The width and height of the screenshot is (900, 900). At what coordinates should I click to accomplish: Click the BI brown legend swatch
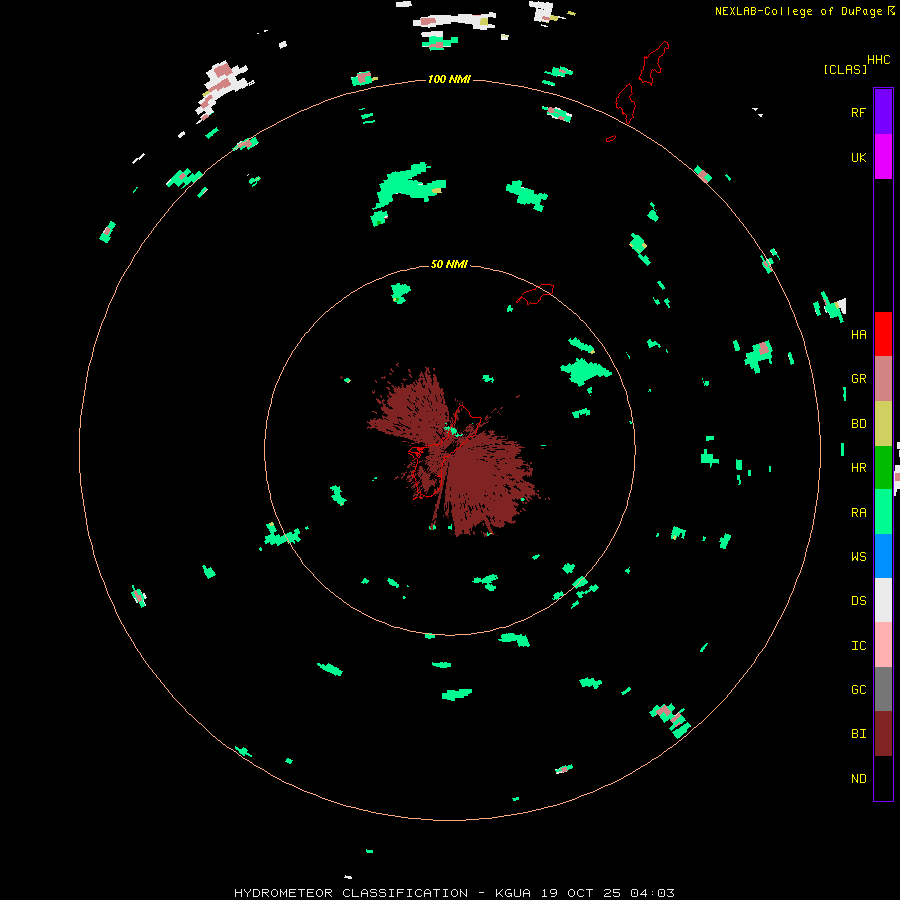(883, 734)
